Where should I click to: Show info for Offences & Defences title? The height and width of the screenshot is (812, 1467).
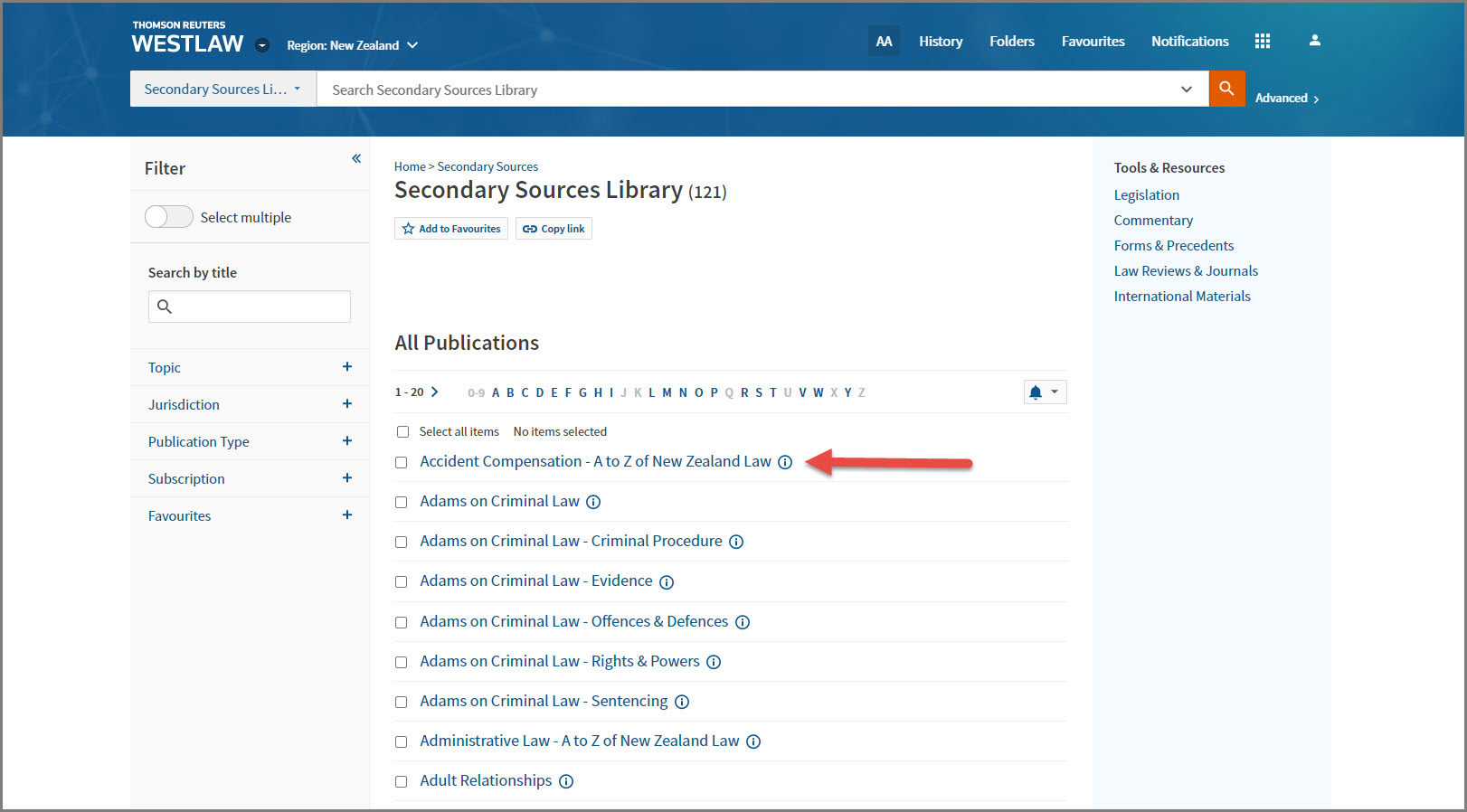(x=743, y=622)
